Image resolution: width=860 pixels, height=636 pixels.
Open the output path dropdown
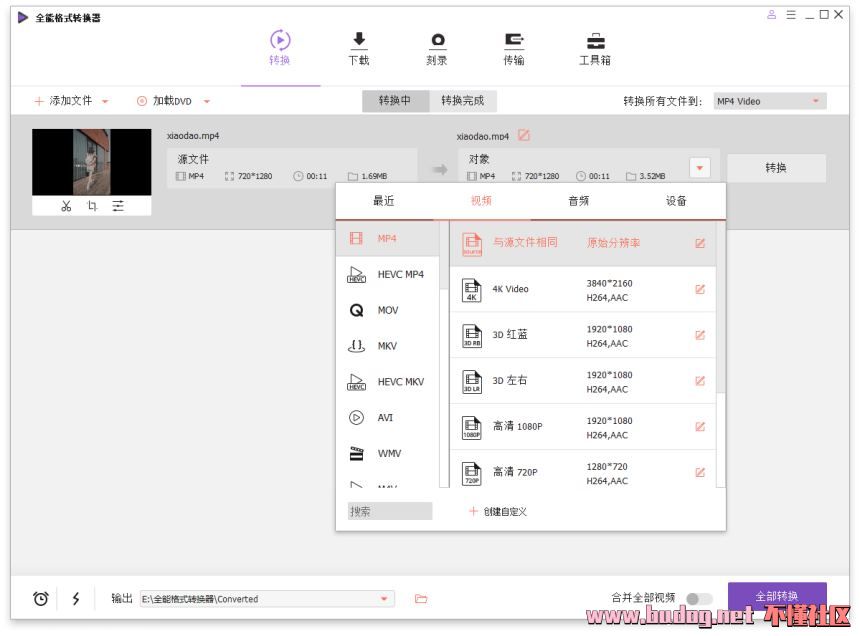point(383,599)
